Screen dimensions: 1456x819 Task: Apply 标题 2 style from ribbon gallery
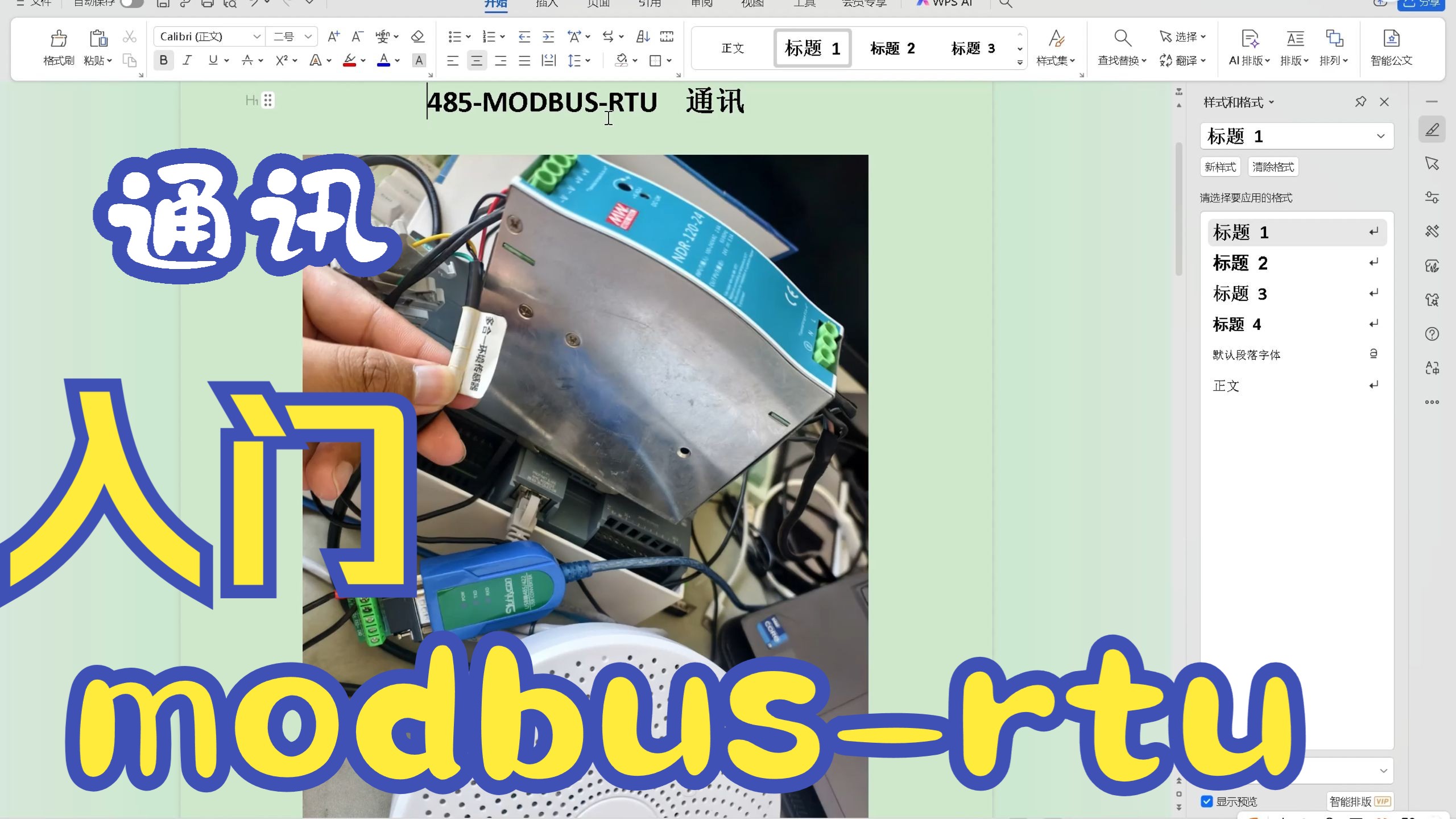coord(893,48)
